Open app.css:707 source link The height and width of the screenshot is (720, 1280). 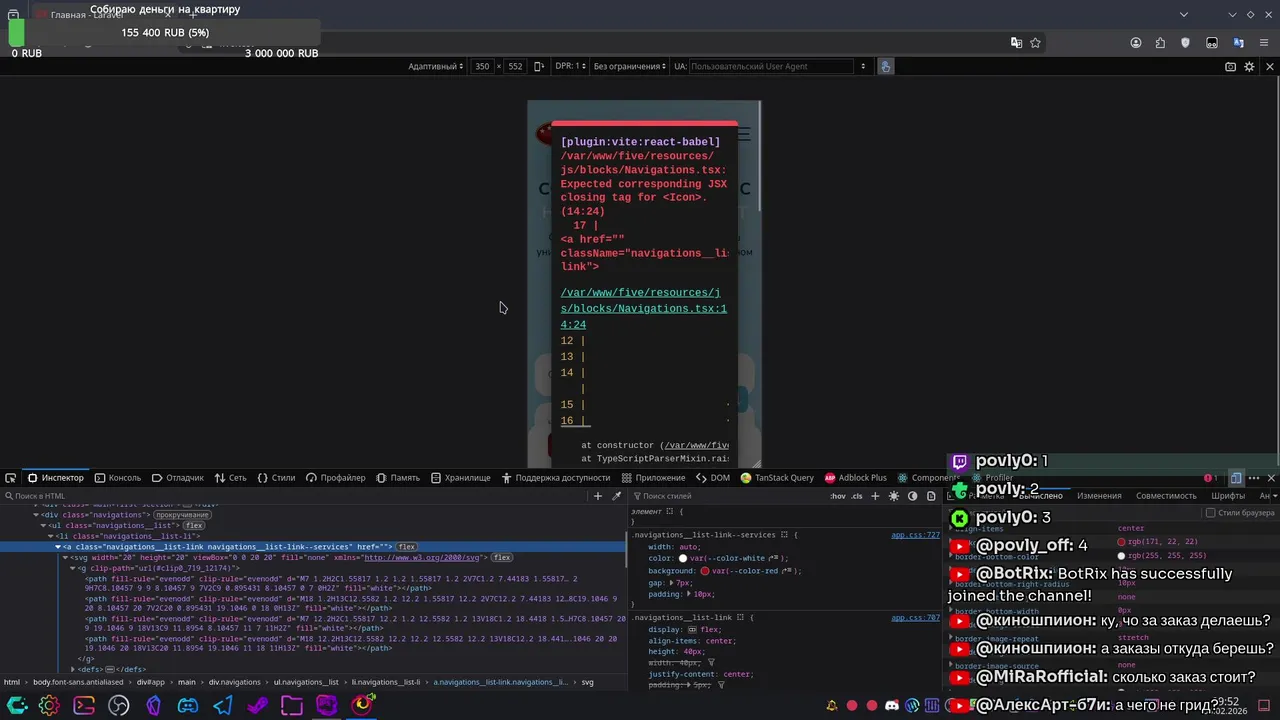coord(916,618)
